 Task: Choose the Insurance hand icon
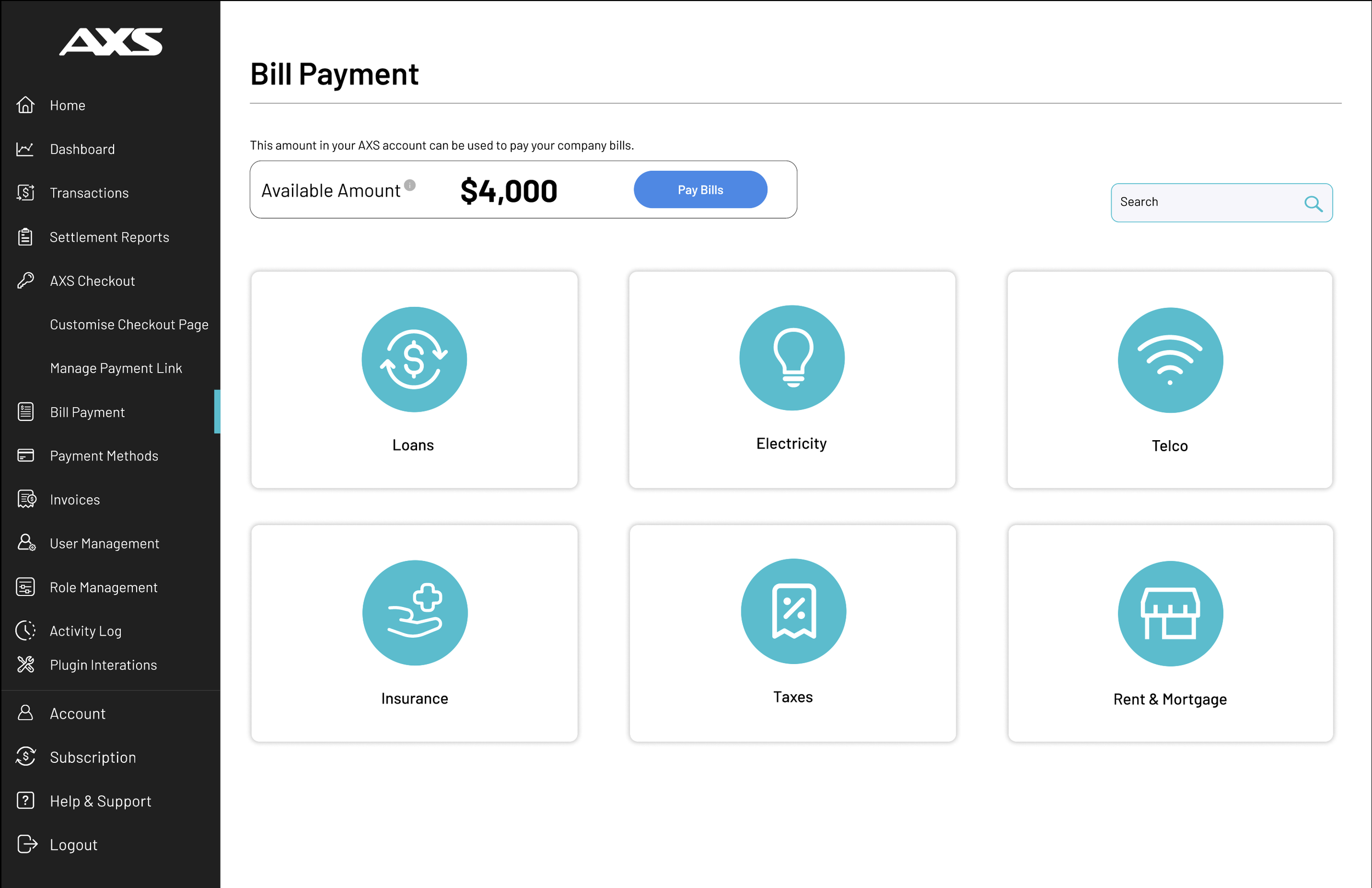pyautogui.click(x=414, y=612)
